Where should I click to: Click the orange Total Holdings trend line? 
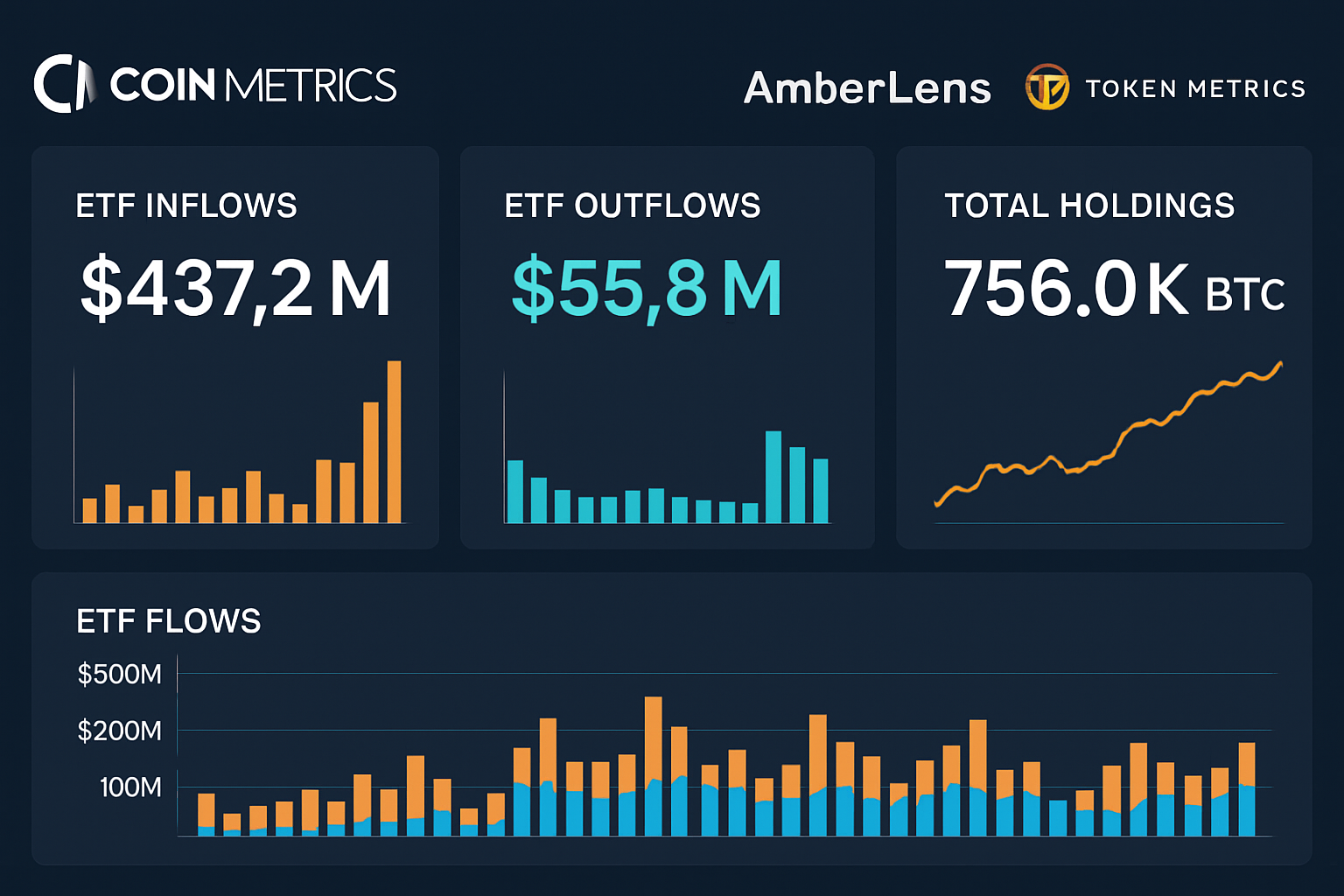click(1129, 429)
